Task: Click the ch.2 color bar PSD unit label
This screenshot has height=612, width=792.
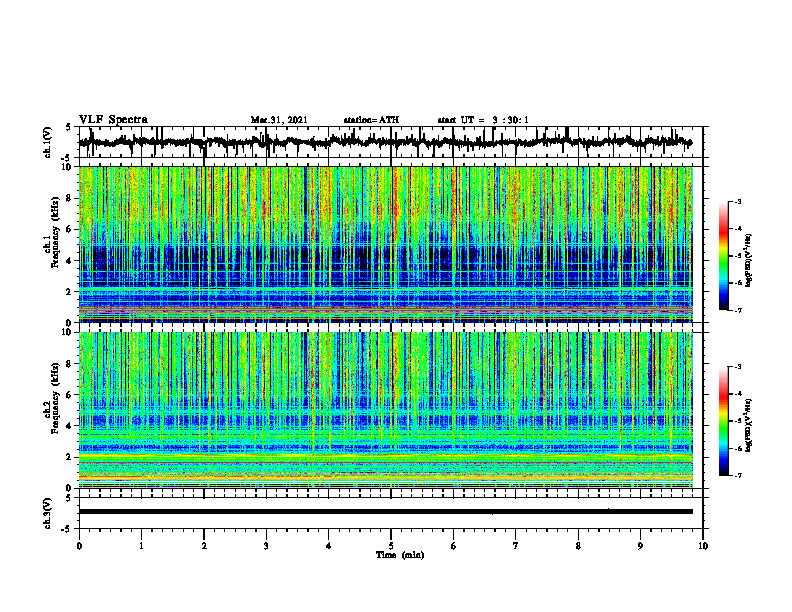Action: click(x=749, y=425)
